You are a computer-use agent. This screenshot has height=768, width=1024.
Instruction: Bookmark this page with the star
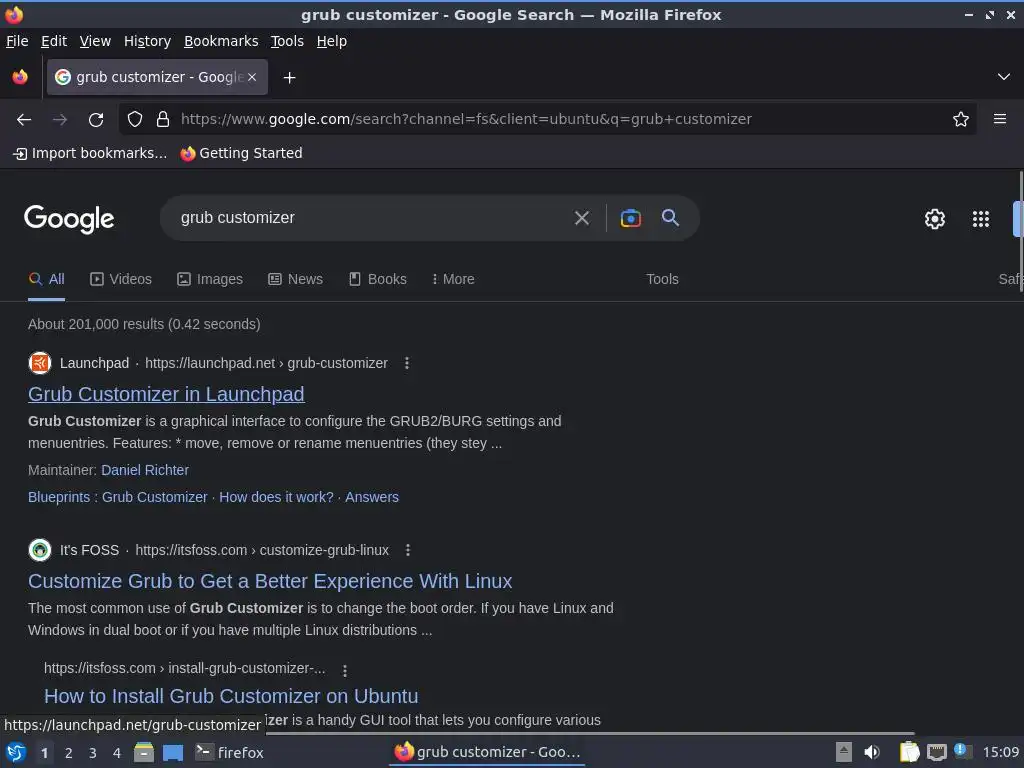[x=961, y=120]
